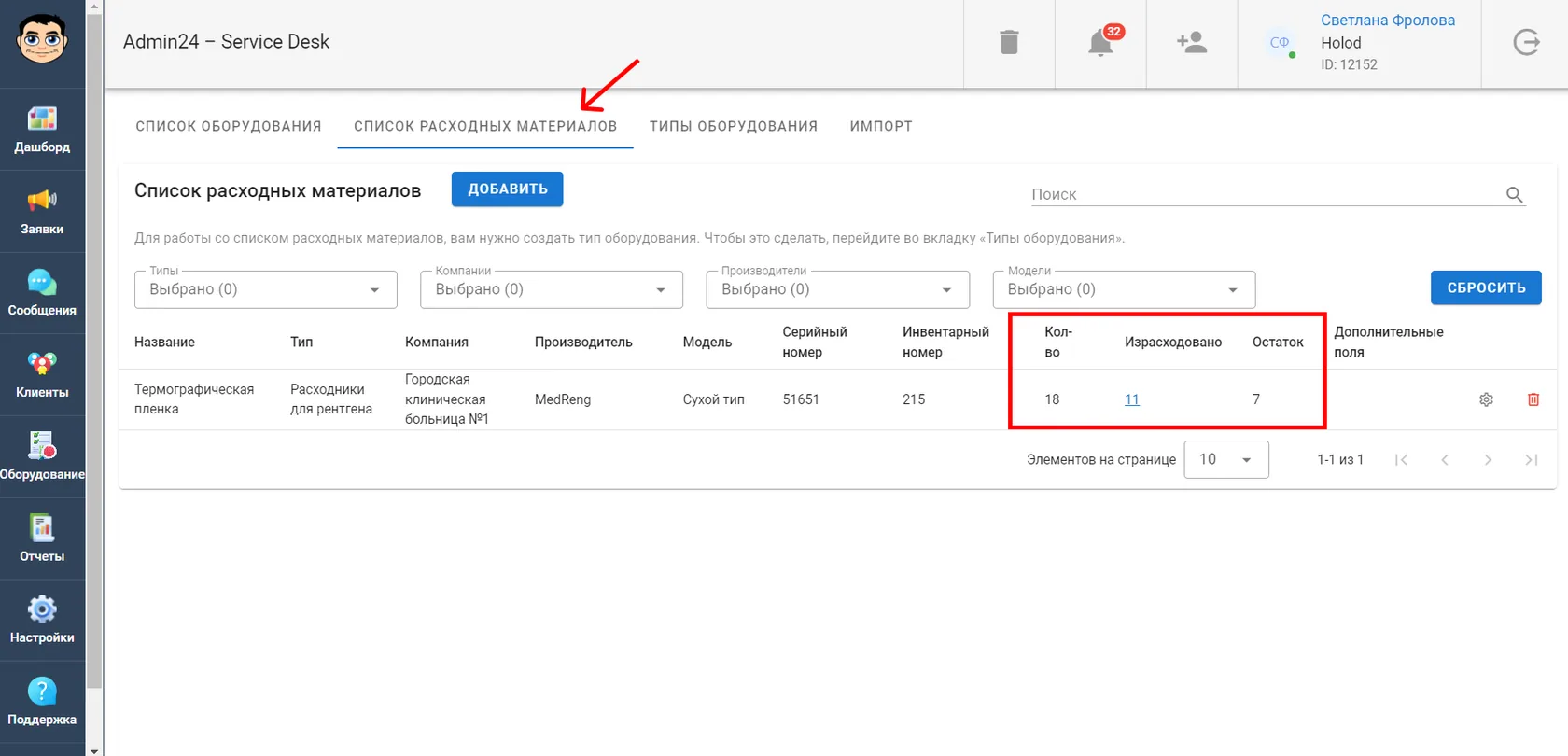Image resolution: width=1568 pixels, height=756 pixels.
Task: Click the Компания column header
Action: [x=437, y=342]
